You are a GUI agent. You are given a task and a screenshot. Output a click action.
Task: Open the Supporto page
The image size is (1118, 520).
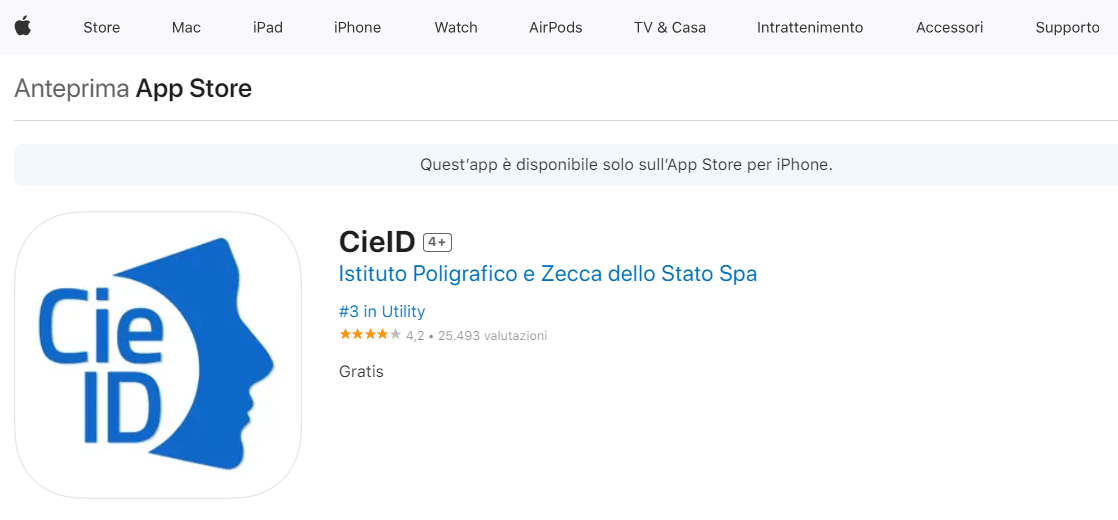coord(1067,28)
